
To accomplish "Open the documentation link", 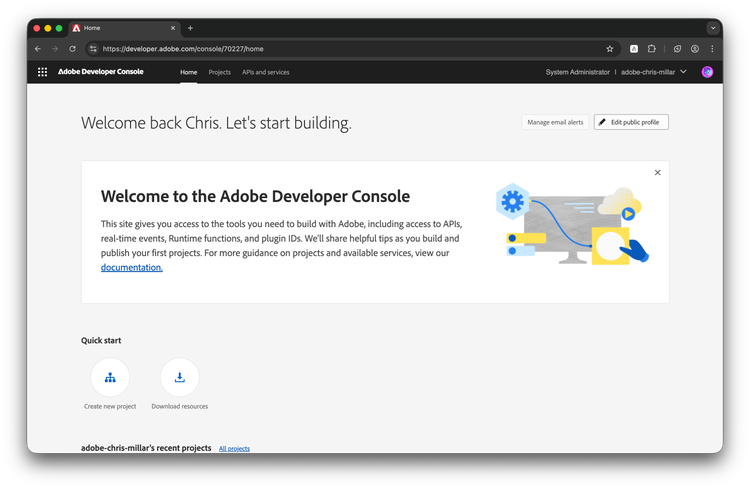I will tap(131, 268).
